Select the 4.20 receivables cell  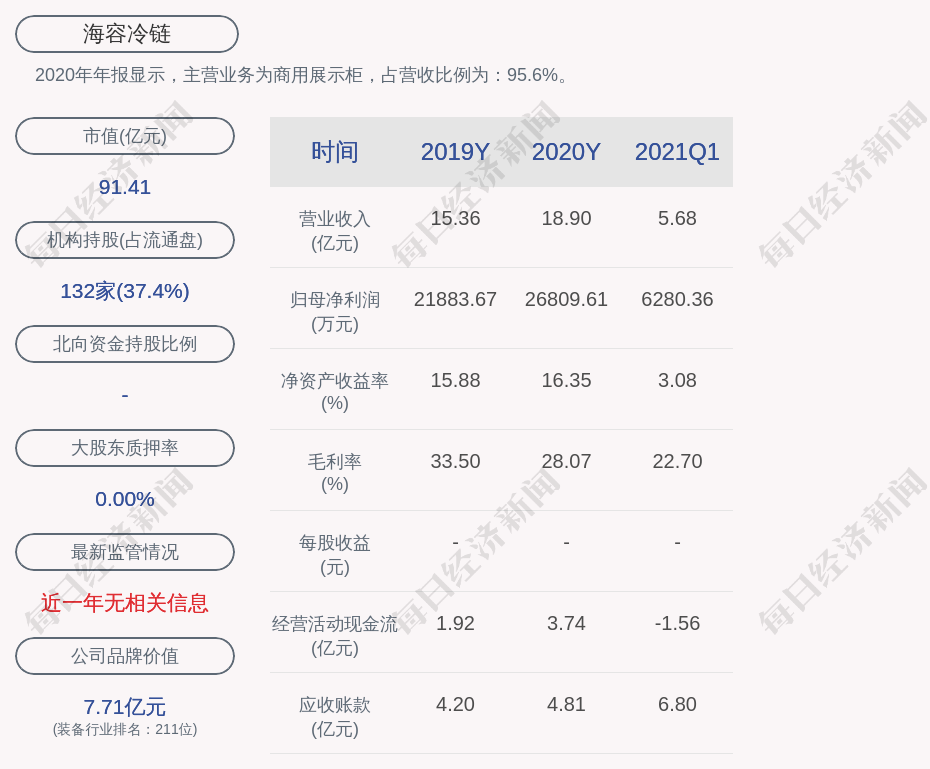point(456,704)
